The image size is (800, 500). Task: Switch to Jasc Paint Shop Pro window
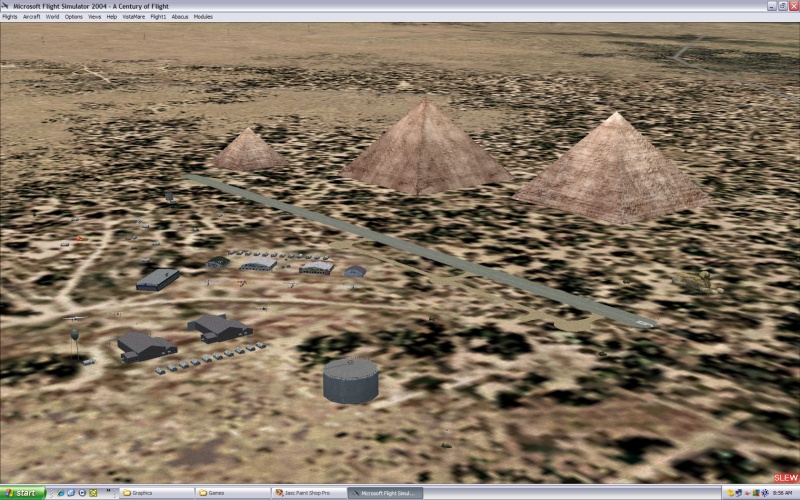pos(309,493)
